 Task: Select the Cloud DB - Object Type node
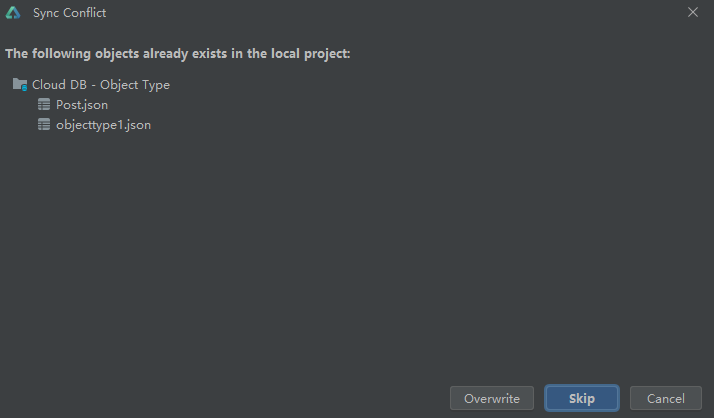(100, 85)
